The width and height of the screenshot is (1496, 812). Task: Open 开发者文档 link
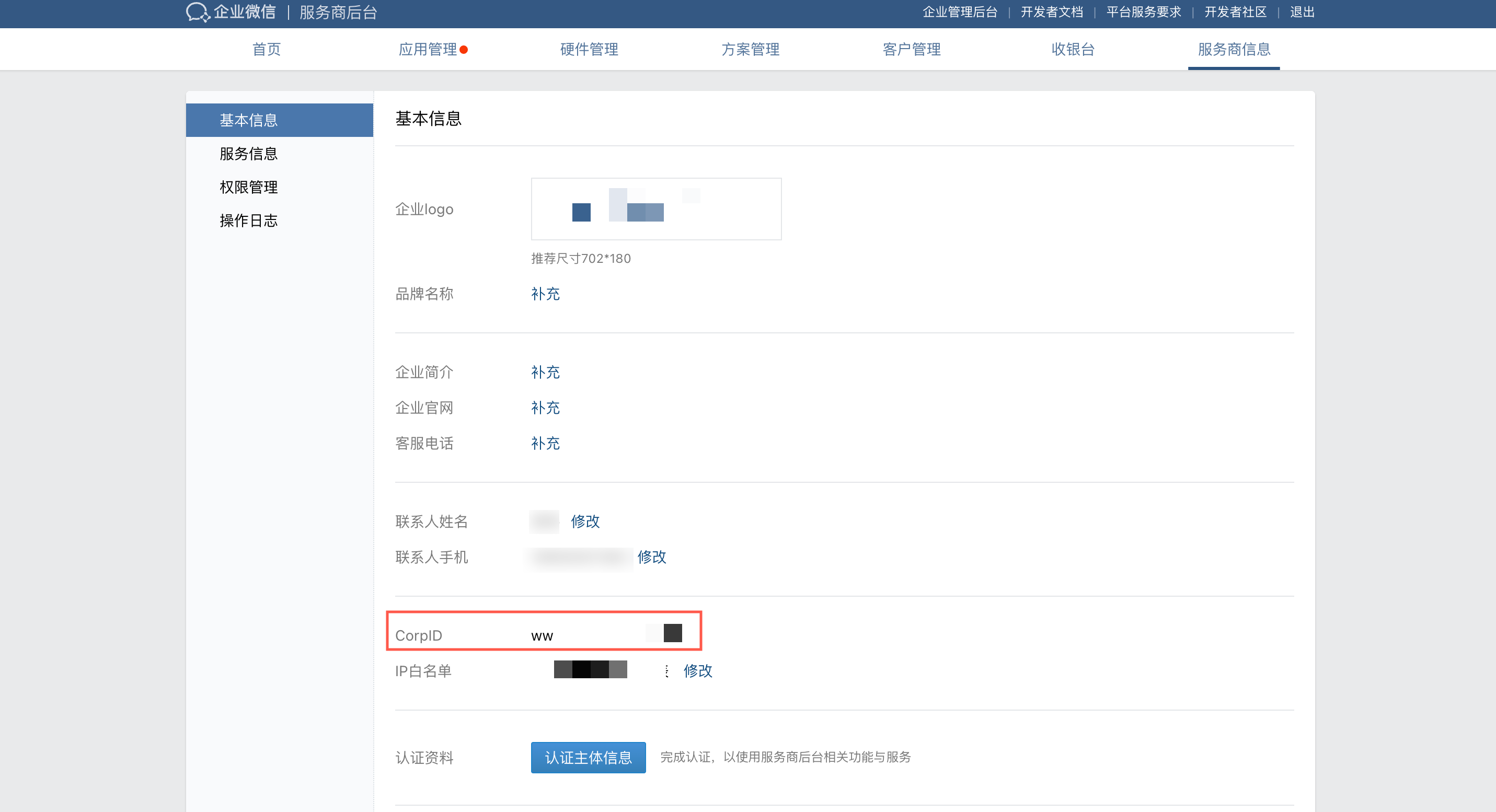[x=1052, y=12]
